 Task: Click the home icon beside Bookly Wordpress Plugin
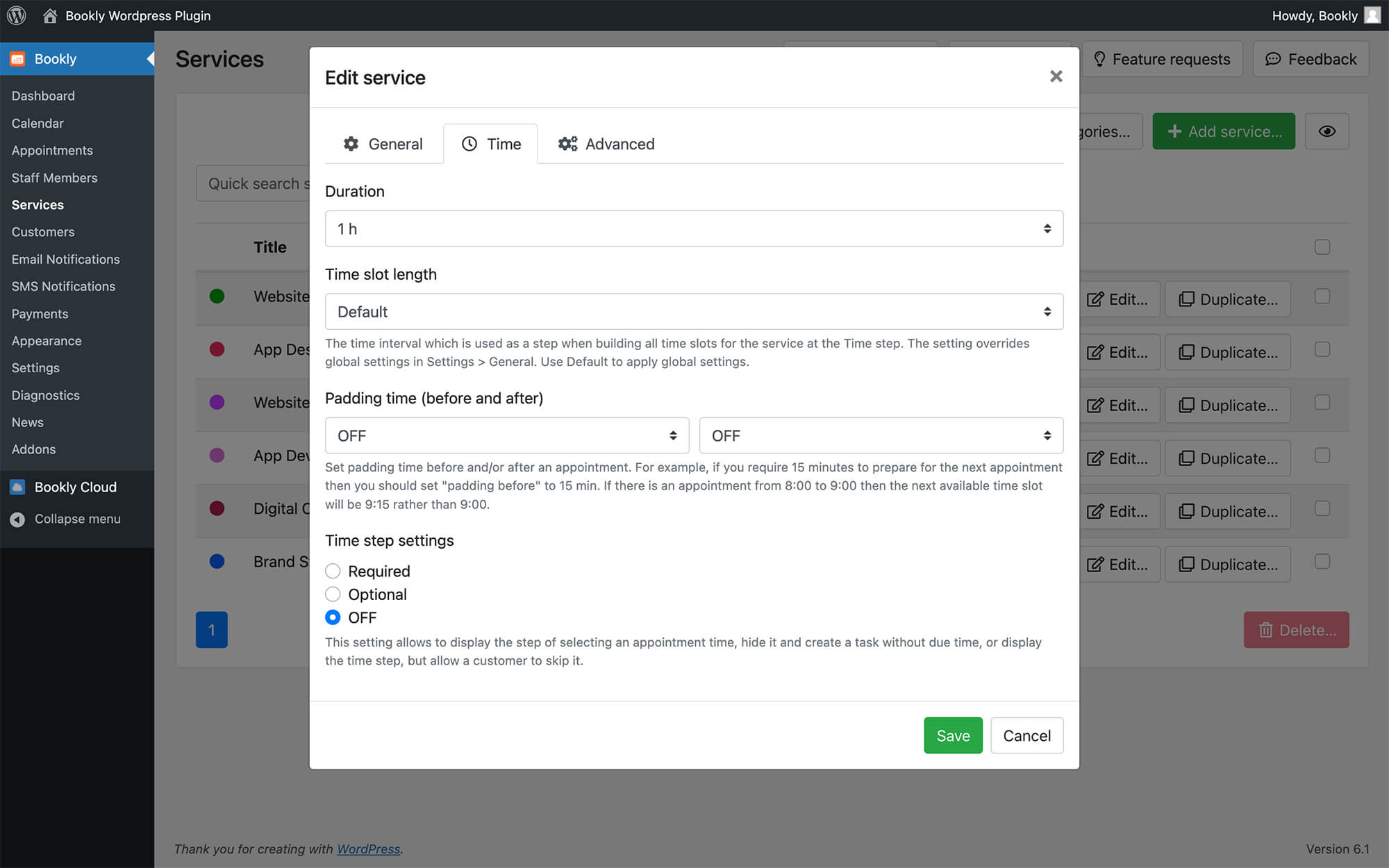click(50, 15)
